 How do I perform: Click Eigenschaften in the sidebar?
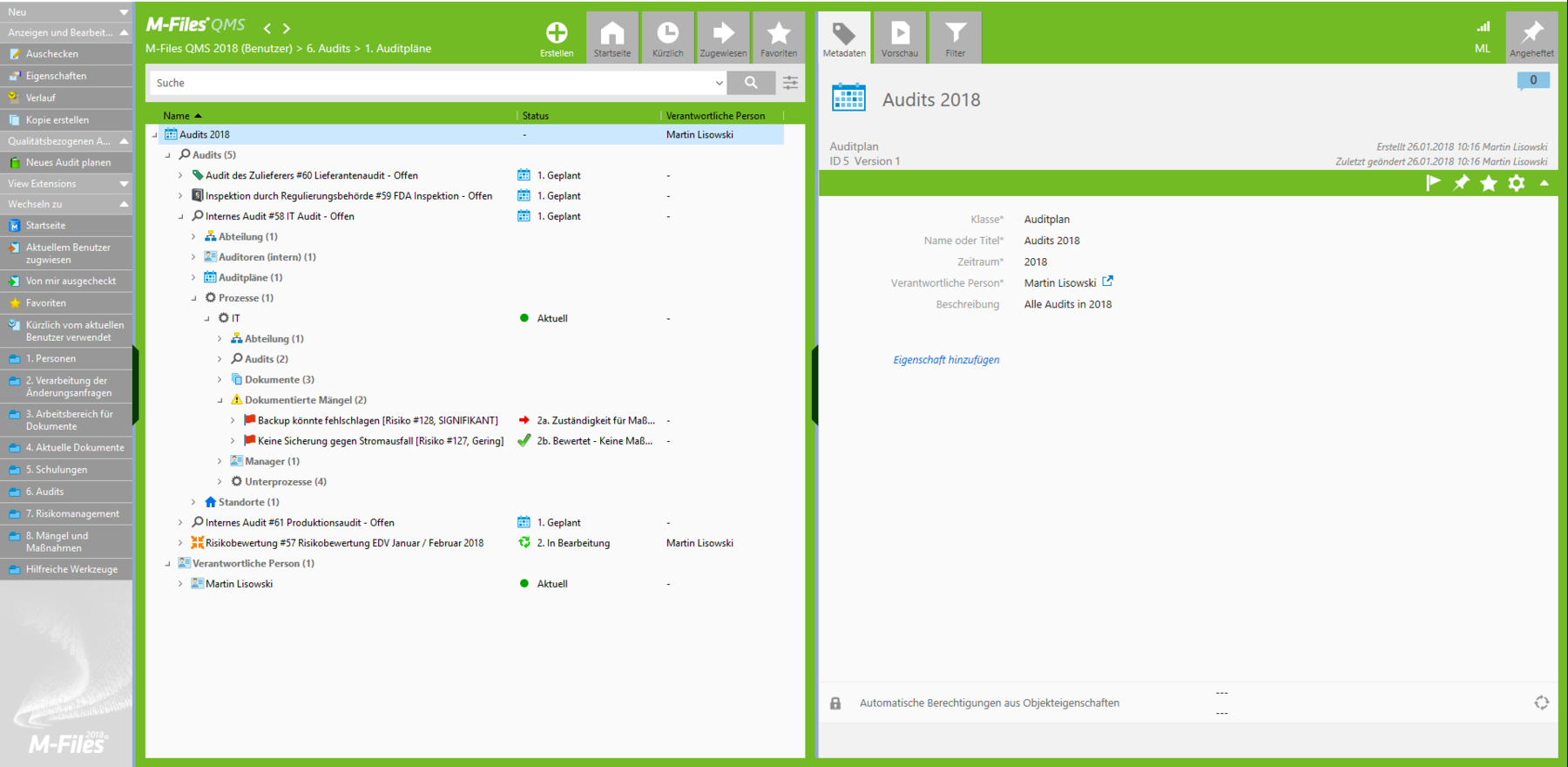[x=66, y=76]
